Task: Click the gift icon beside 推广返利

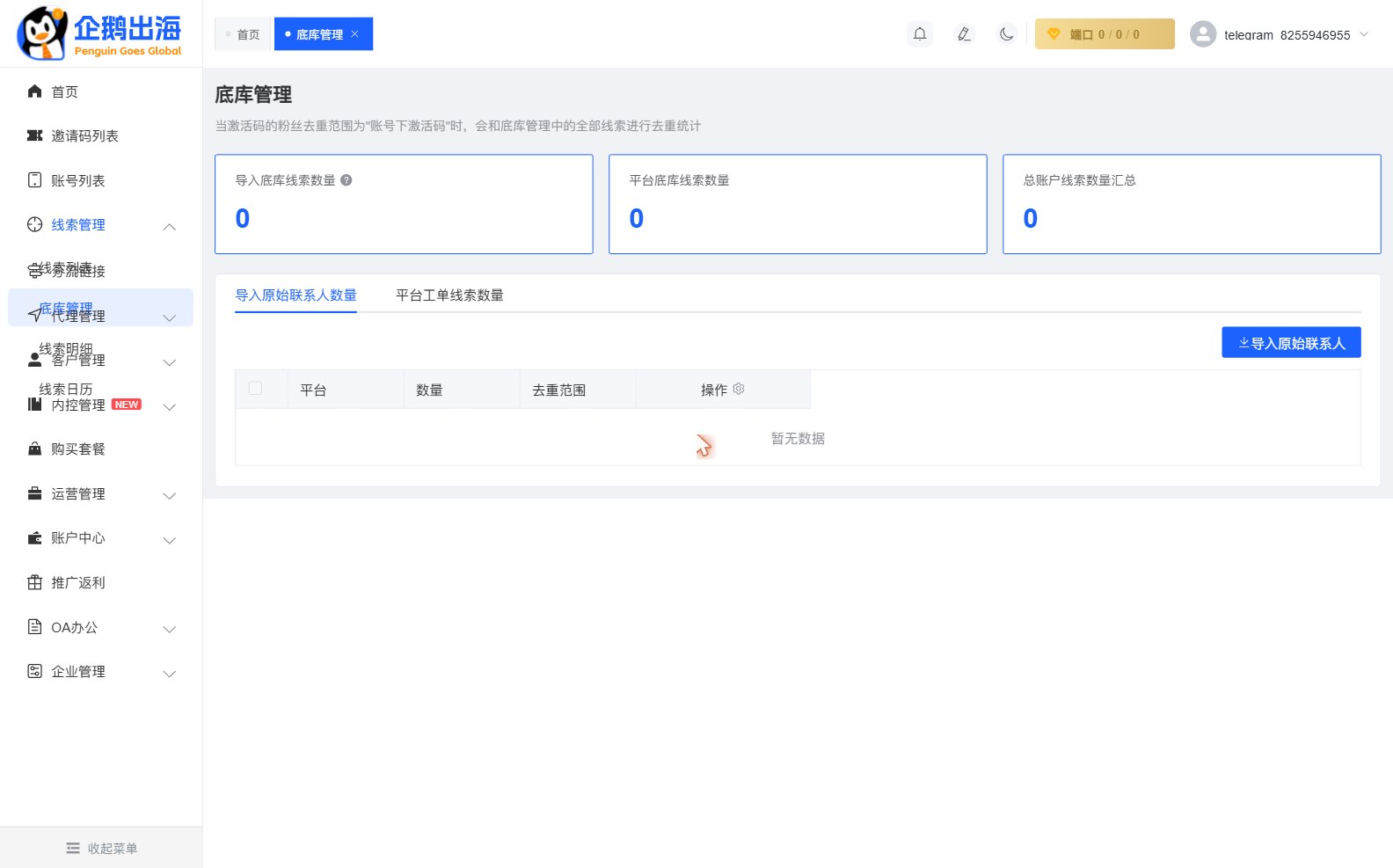Action: (x=35, y=582)
